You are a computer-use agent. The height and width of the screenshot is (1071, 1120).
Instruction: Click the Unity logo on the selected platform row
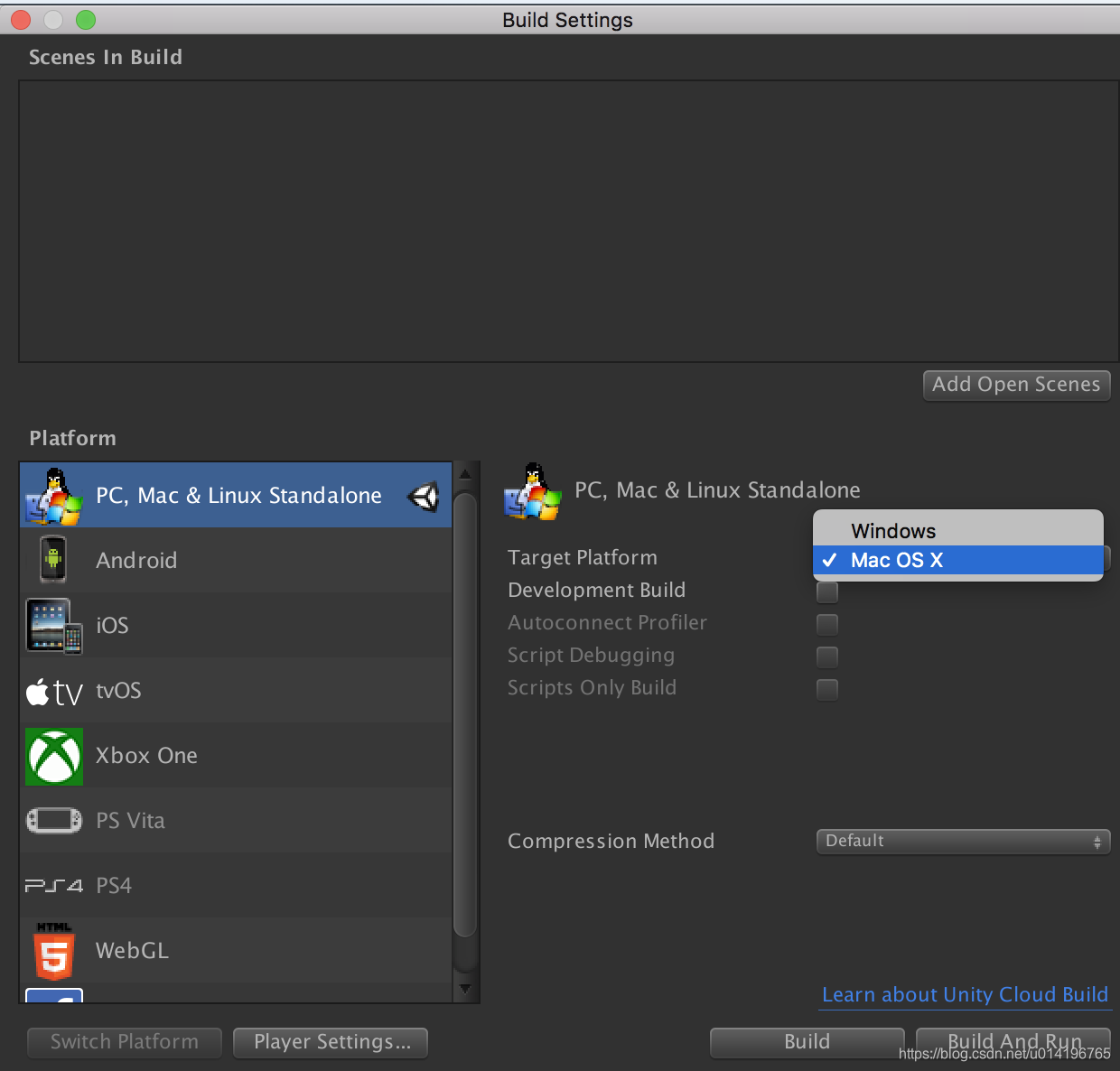(x=424, y=496)
